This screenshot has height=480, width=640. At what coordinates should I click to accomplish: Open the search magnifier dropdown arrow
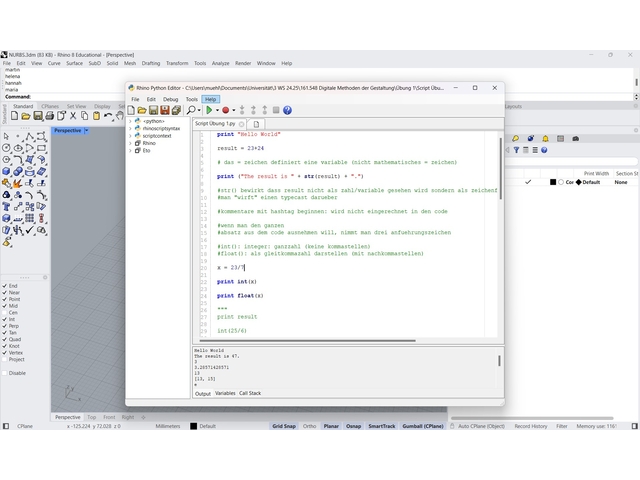[199, 110]
